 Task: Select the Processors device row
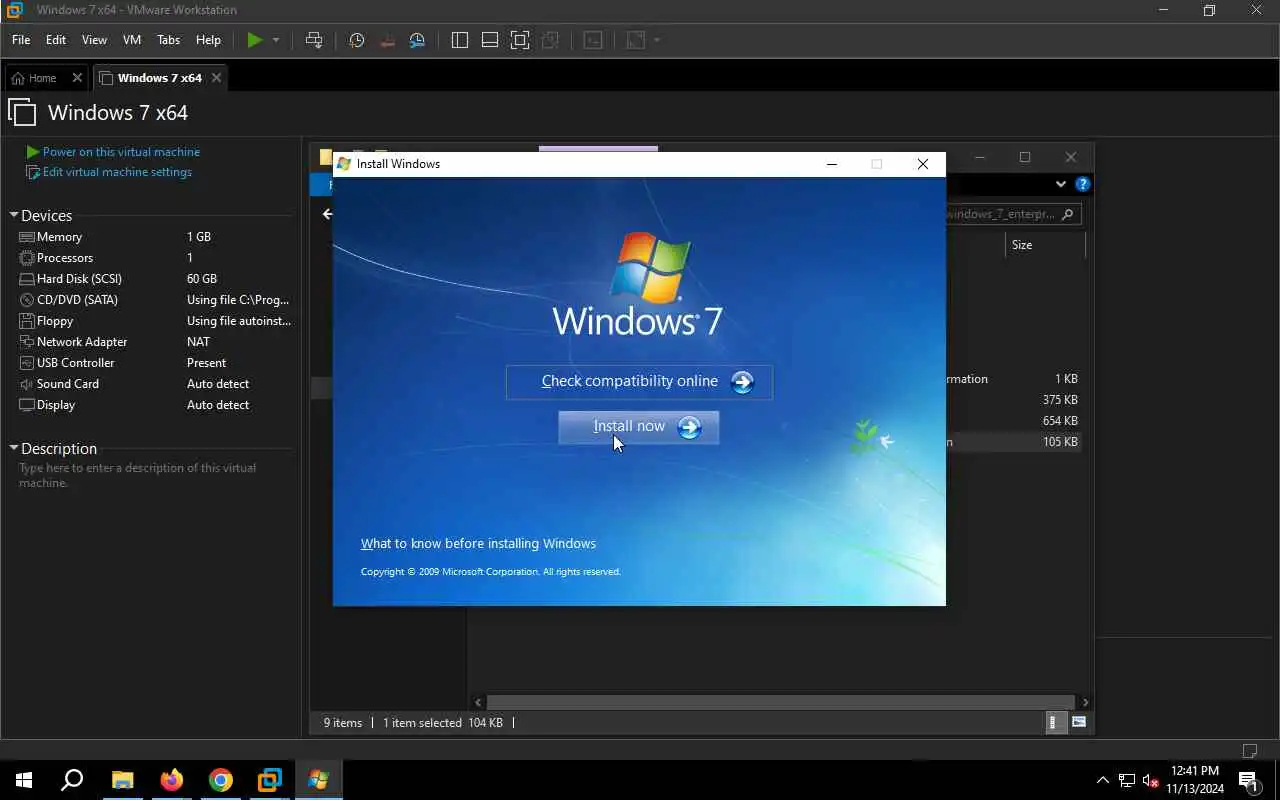[x=155, y=258]
